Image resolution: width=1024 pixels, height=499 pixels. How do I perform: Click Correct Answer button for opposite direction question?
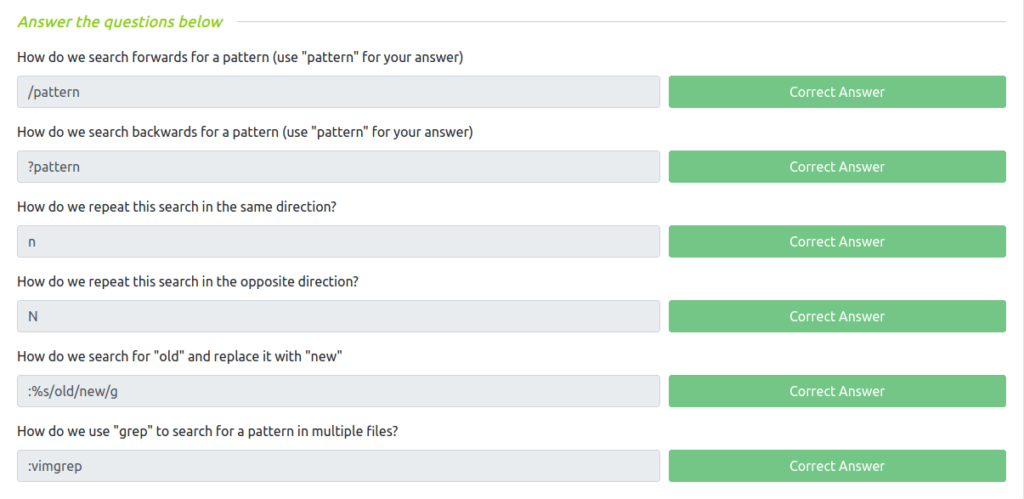pyautogui.click(x=837, y=316)
